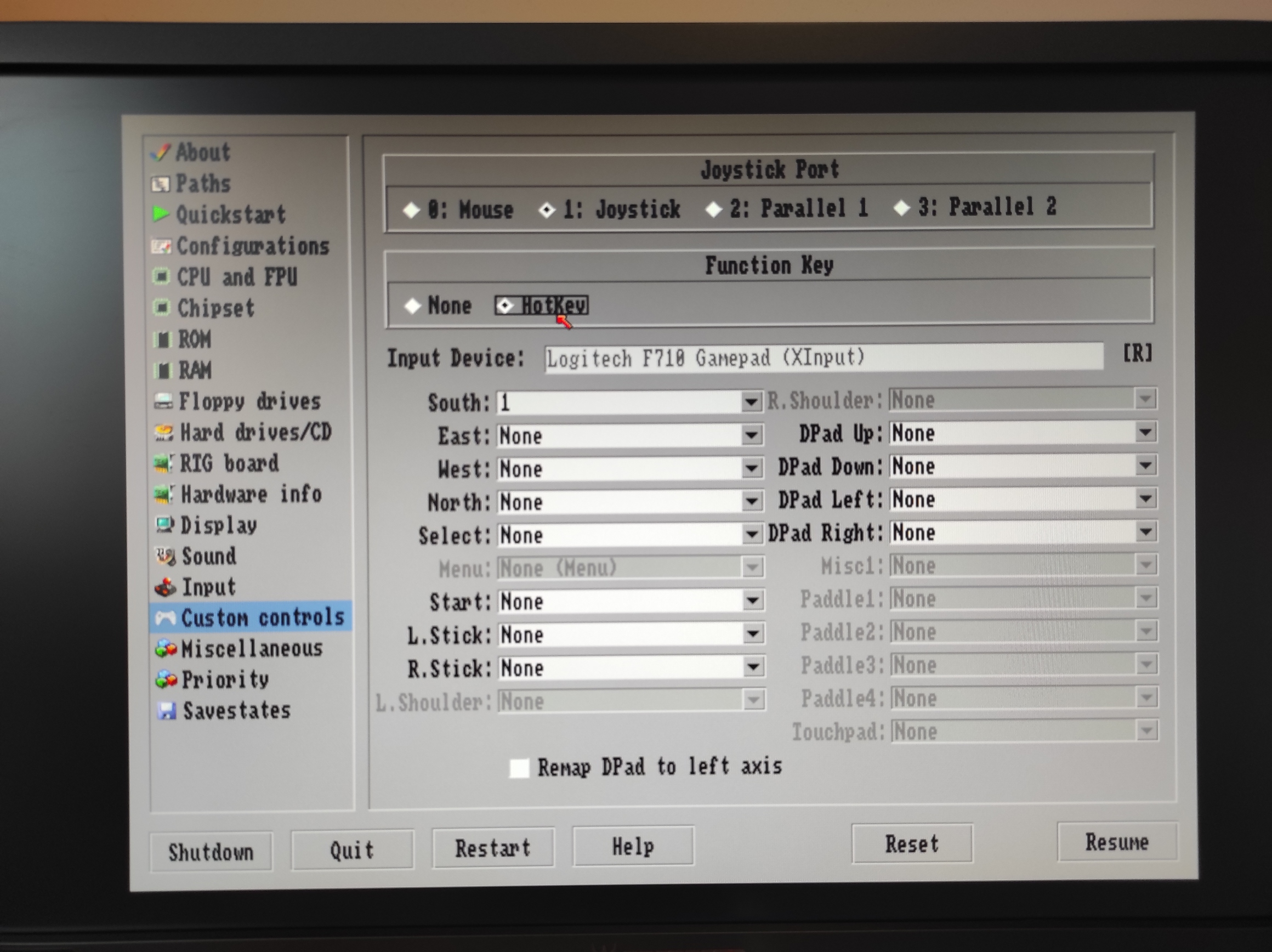Go to the Quickstart section
Screen dimensions: 1272x952
pos(231,214)
